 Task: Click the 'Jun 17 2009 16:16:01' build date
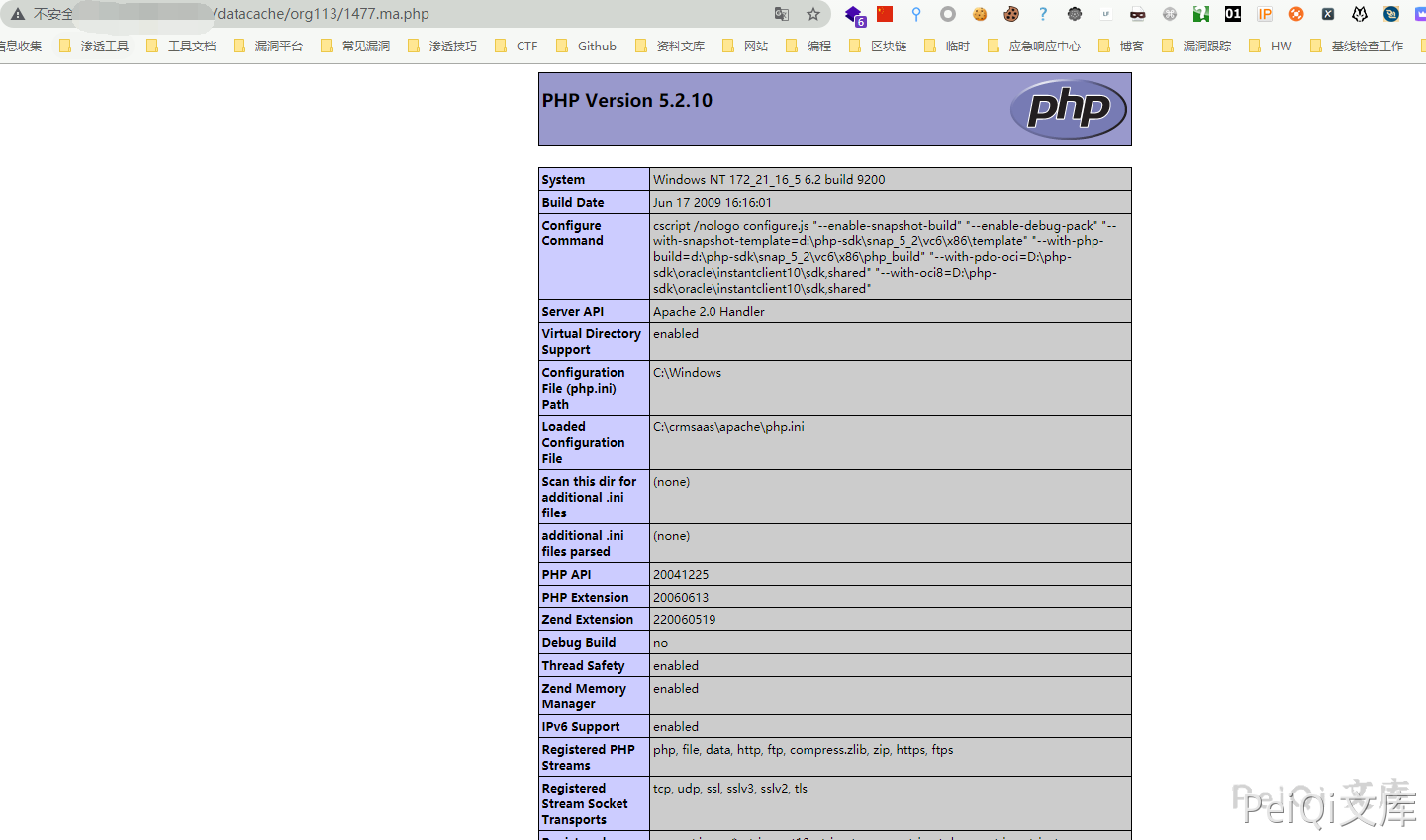pos(713,202)
